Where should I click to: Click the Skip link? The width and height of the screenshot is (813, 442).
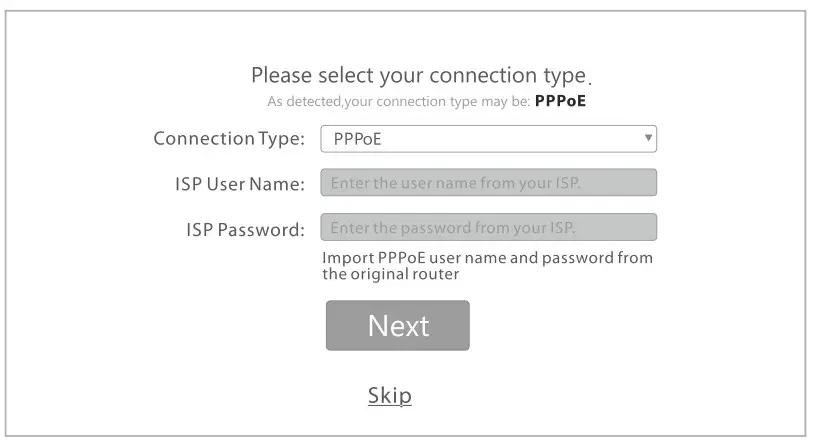point(389,396)
